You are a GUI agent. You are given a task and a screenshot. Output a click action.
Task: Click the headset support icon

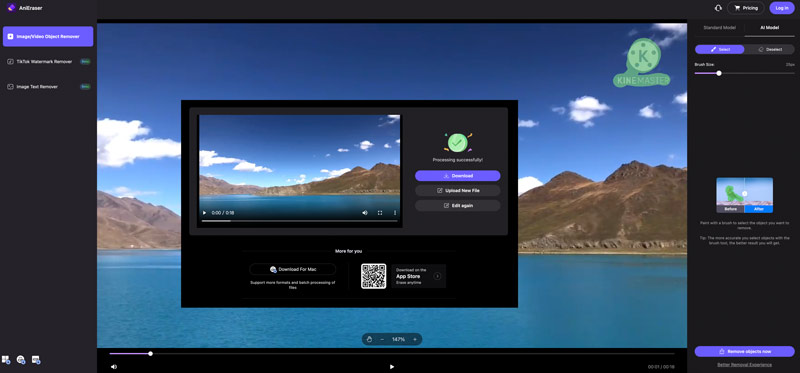click(x=718, y=8)
